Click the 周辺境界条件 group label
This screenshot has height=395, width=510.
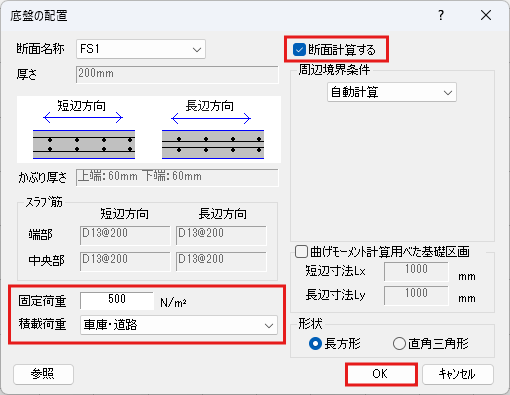click(334, 70)
